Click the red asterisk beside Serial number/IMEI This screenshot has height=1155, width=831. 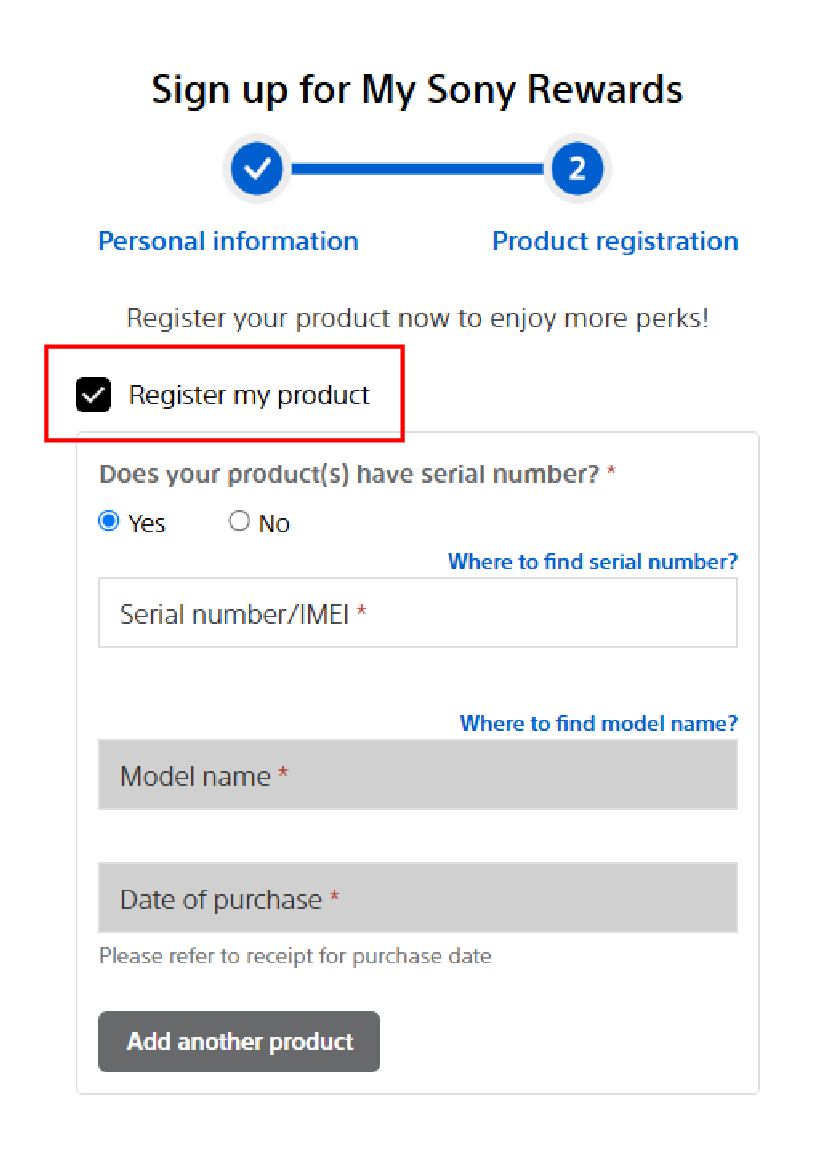pyautogui.click(x=362, y=612)
